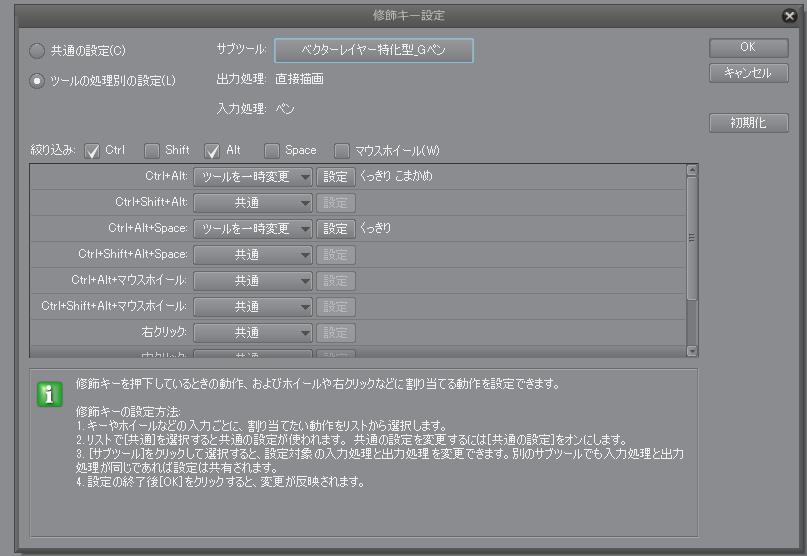Uncheck the Alt filter checkbox
This screenshot has width=807, height=556.
click(x=212, y=151)
